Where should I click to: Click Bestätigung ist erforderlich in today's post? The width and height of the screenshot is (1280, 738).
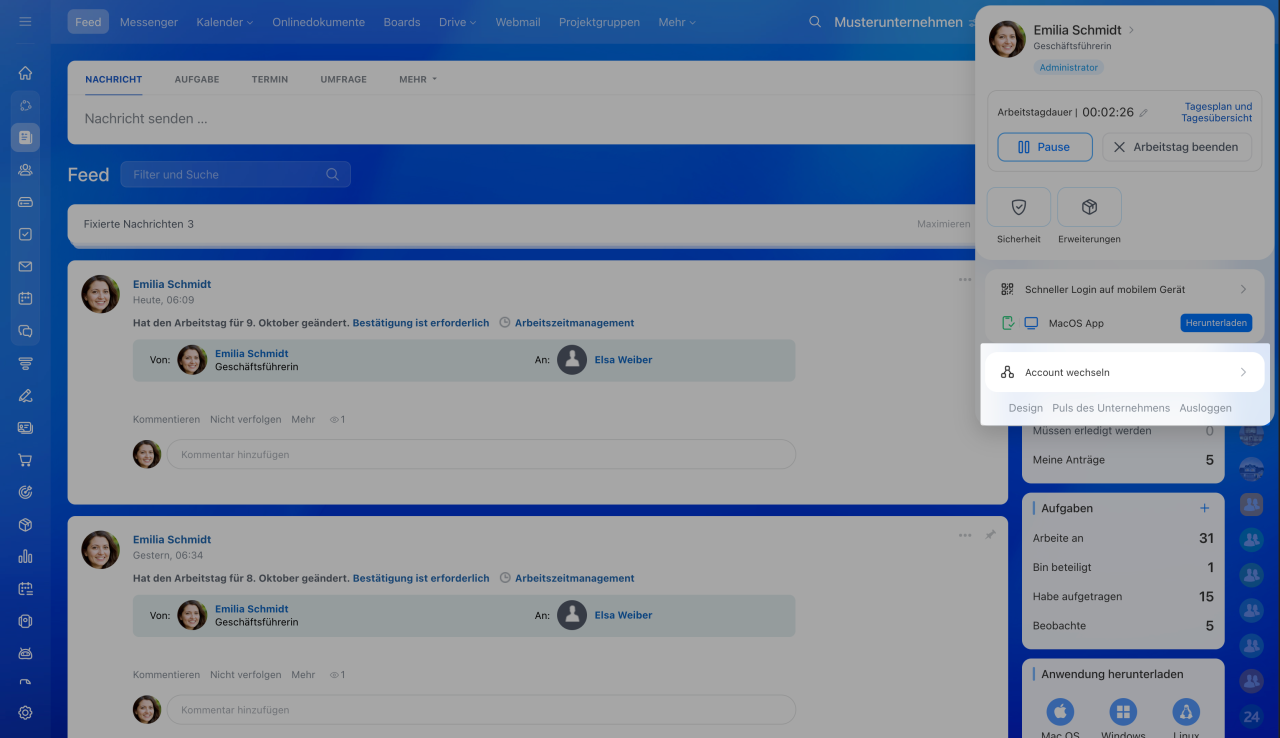click(x=421, y=323)
